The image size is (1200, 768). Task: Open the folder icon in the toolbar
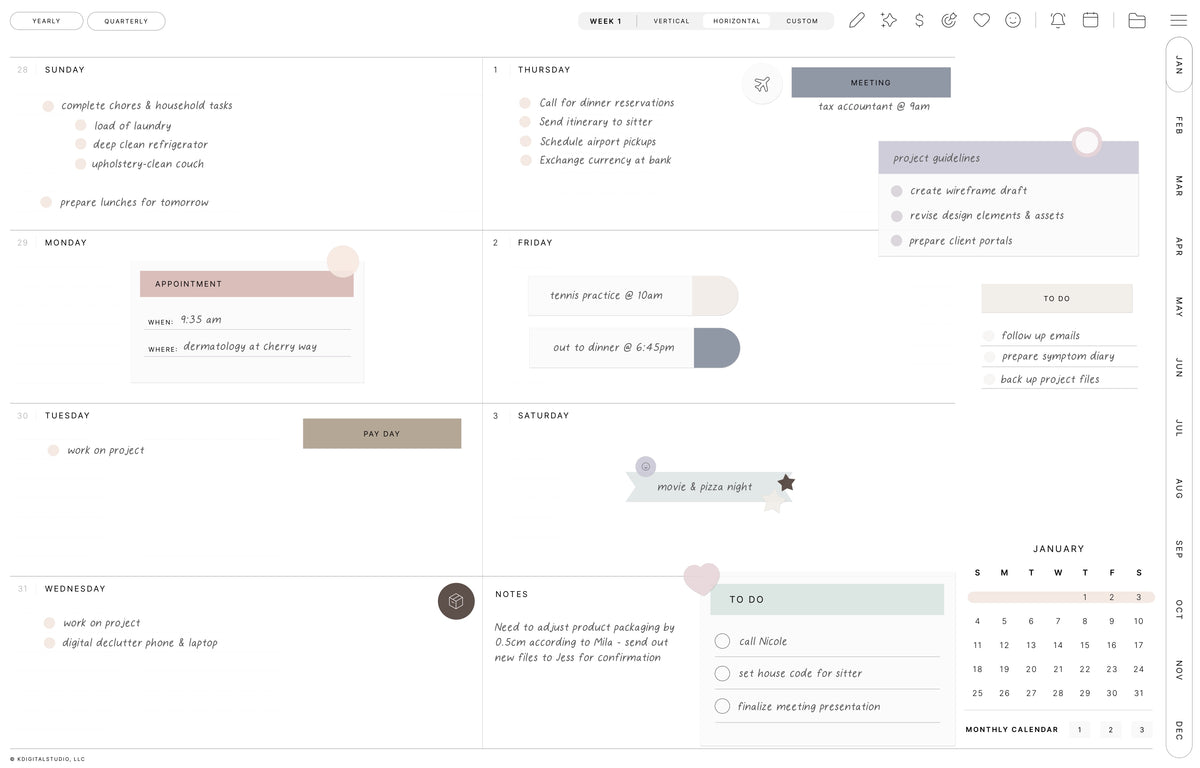pyautogui.click(x=1137, y=20)
